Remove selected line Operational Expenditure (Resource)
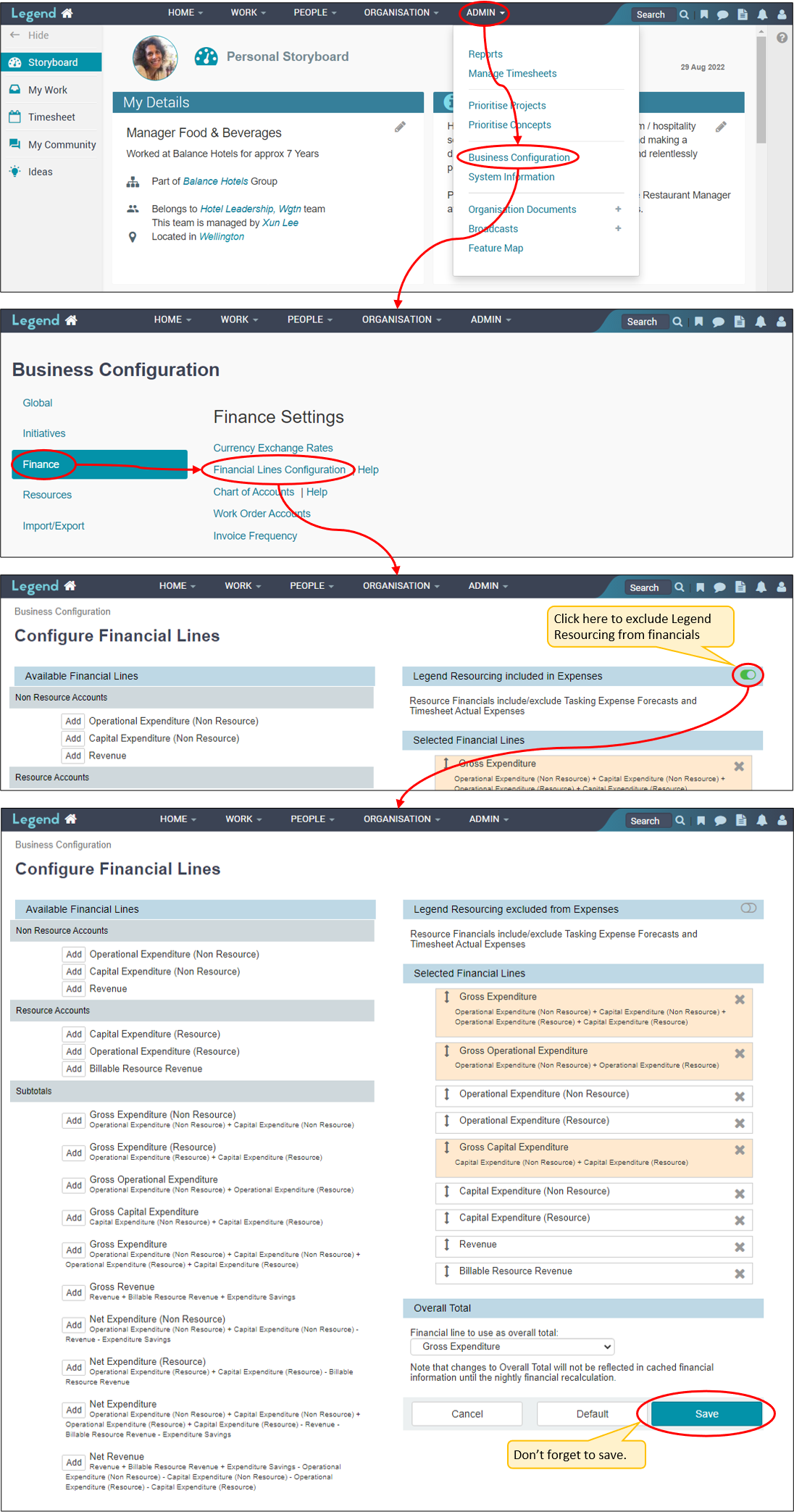794x1512 pixels. tap(740, 1123)
